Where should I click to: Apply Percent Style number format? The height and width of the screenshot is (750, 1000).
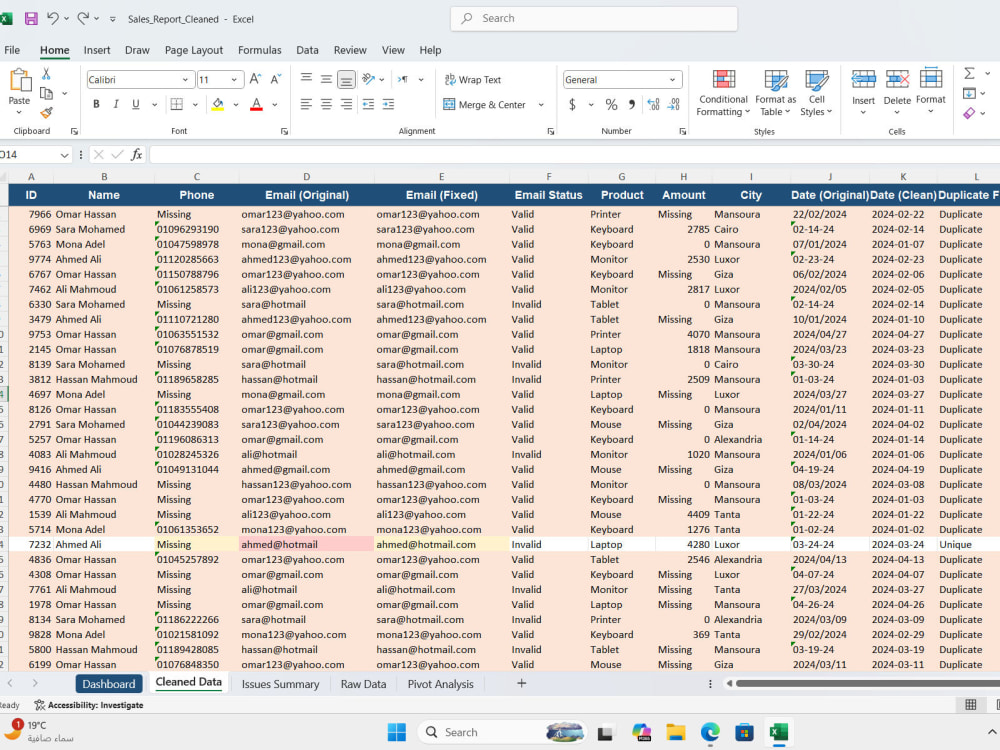[611, 105]
